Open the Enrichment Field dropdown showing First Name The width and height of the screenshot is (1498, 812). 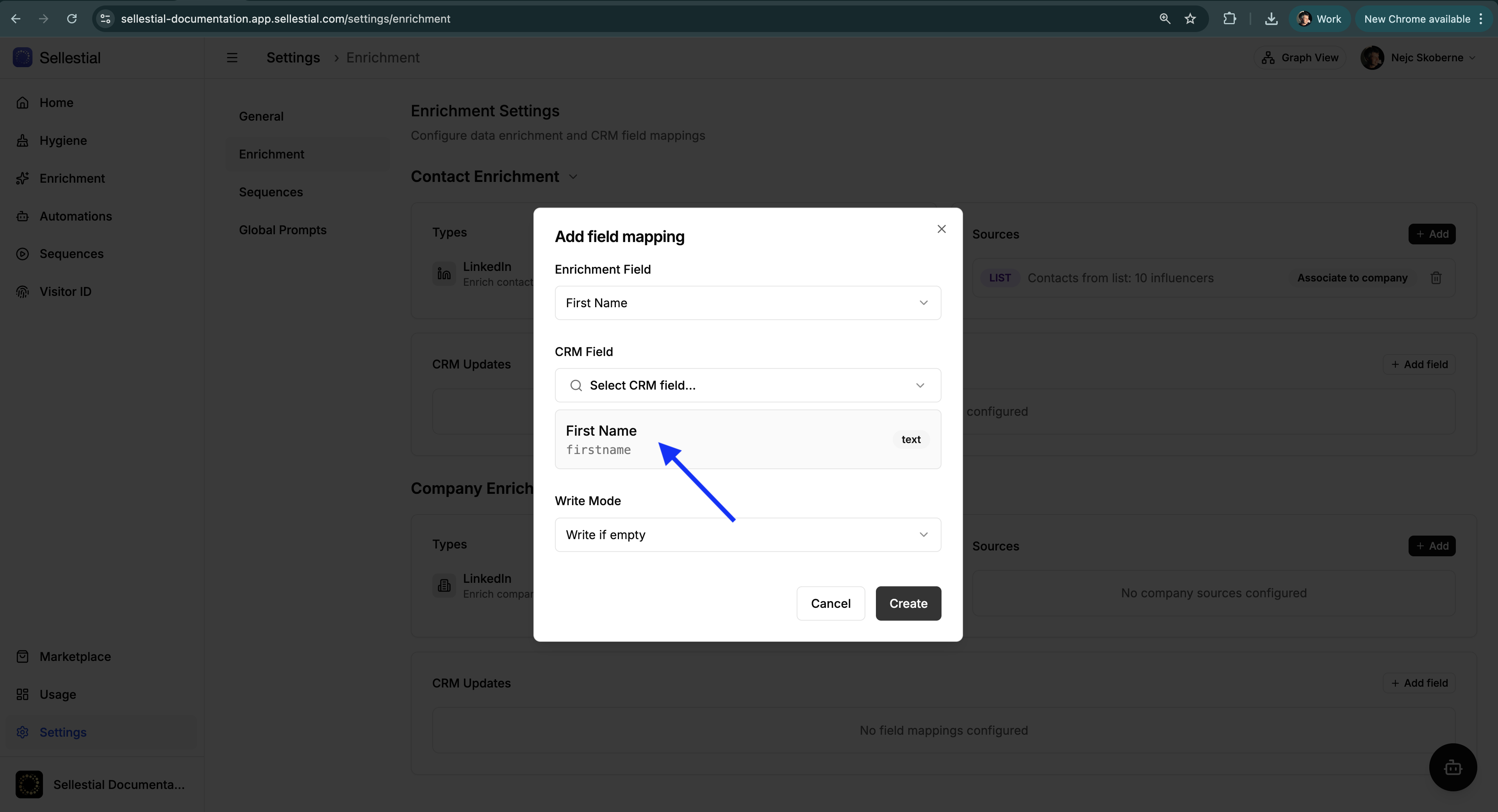747,302
